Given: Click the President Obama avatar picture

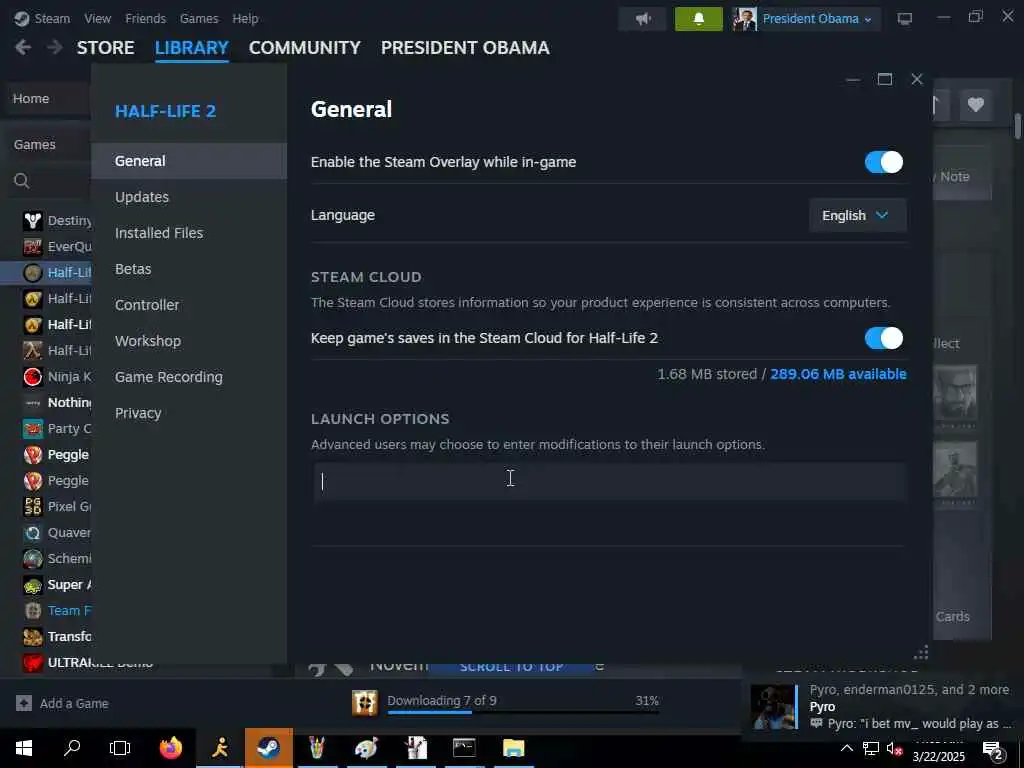Looking at the screenshot, I should [744, 19].
